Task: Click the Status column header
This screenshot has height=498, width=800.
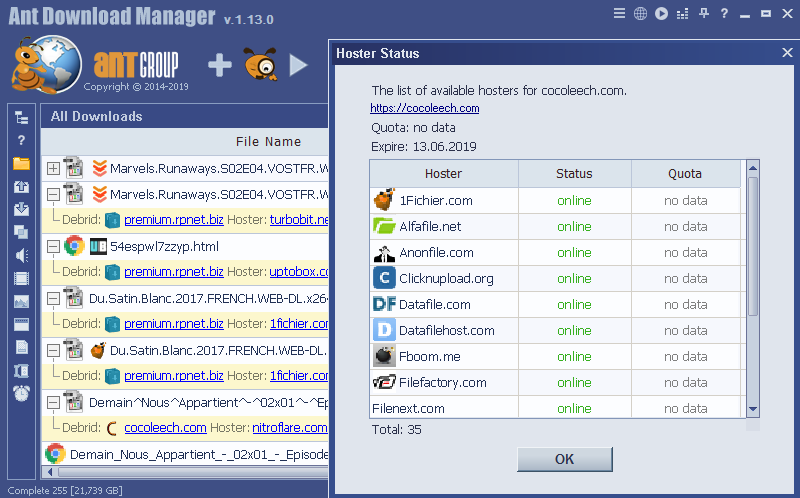Action: click(574, 173)
